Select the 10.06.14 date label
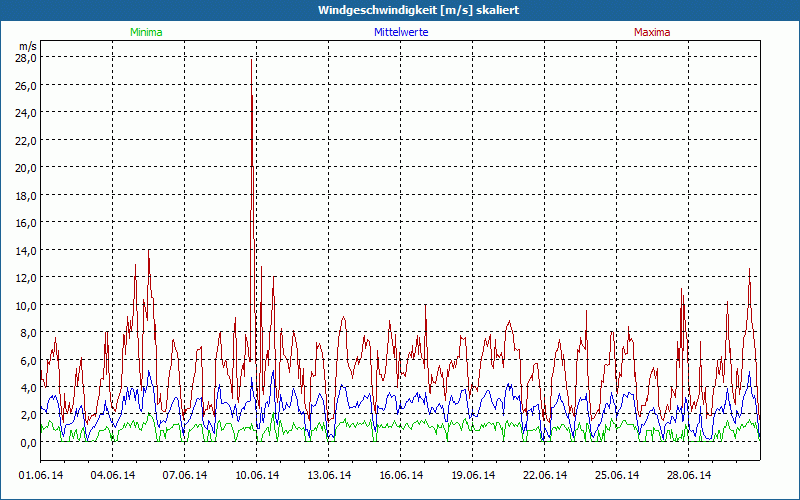 [257, 475]
